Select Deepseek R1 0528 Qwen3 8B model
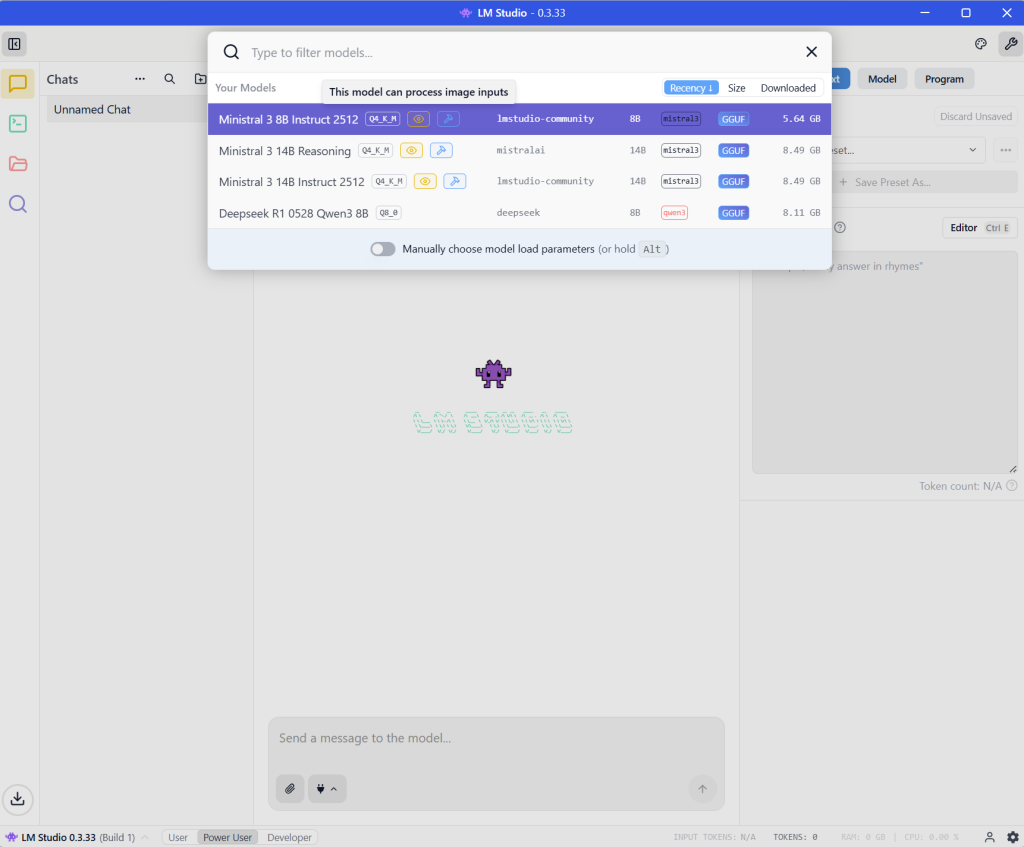The image size is (1024, 847). [x=294, y=213]
